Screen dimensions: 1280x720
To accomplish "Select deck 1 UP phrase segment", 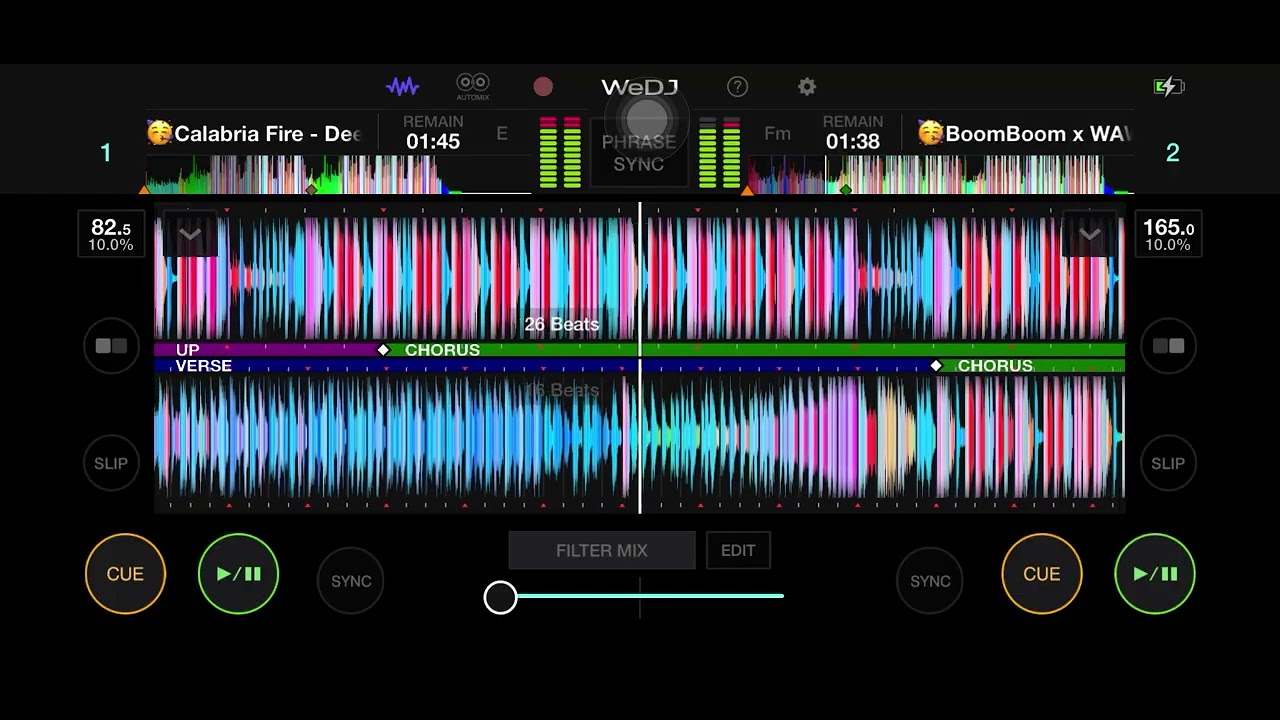I will coord(265,350).
